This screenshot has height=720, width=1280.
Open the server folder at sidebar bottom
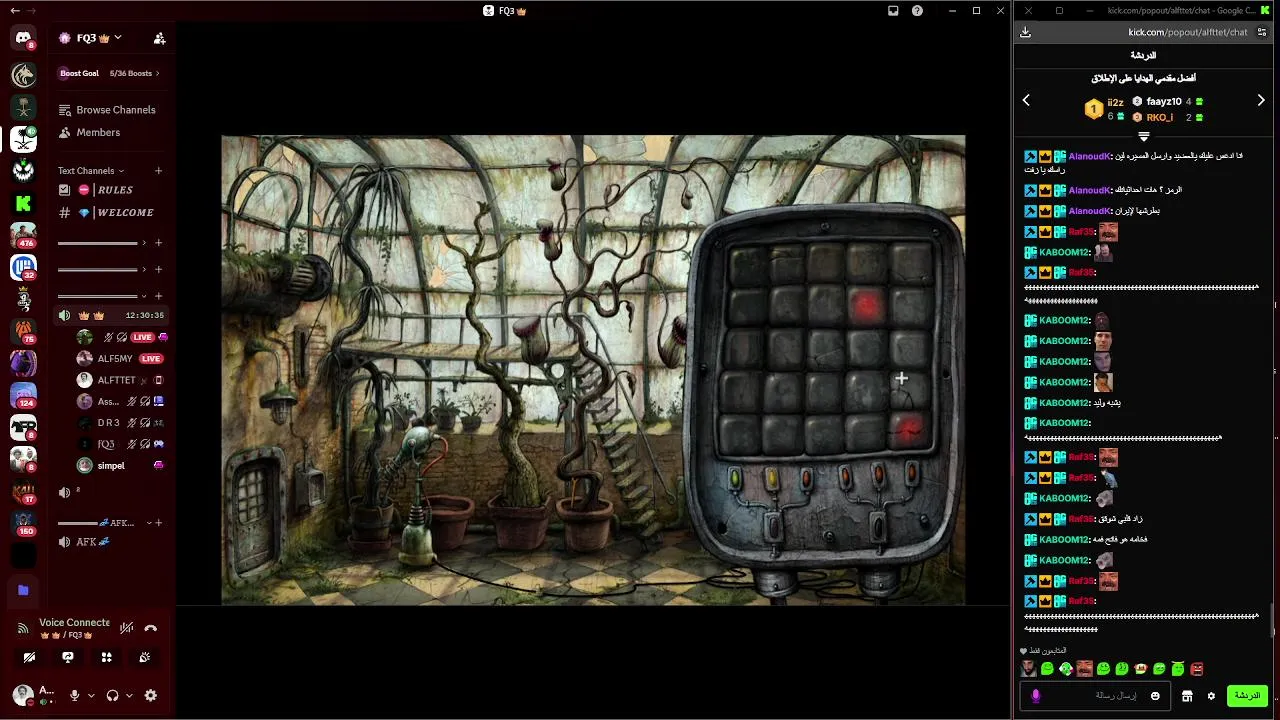tap(23, 590)
